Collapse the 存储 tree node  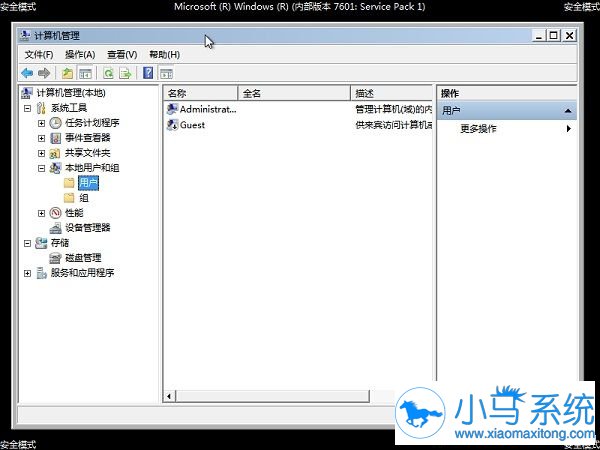pyautogui.click(x=27, y=243)
